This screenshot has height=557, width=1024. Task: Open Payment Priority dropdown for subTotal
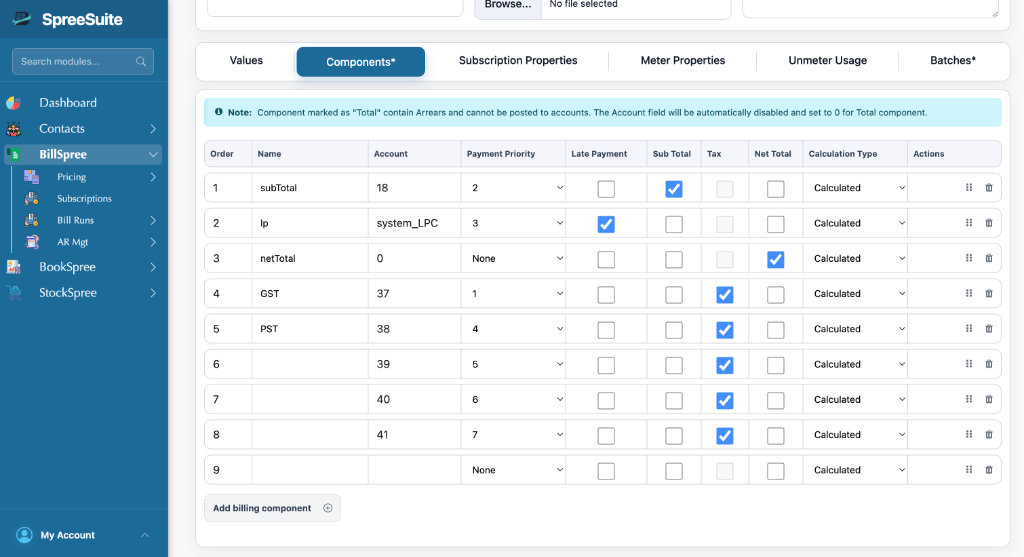pos(513,188)
